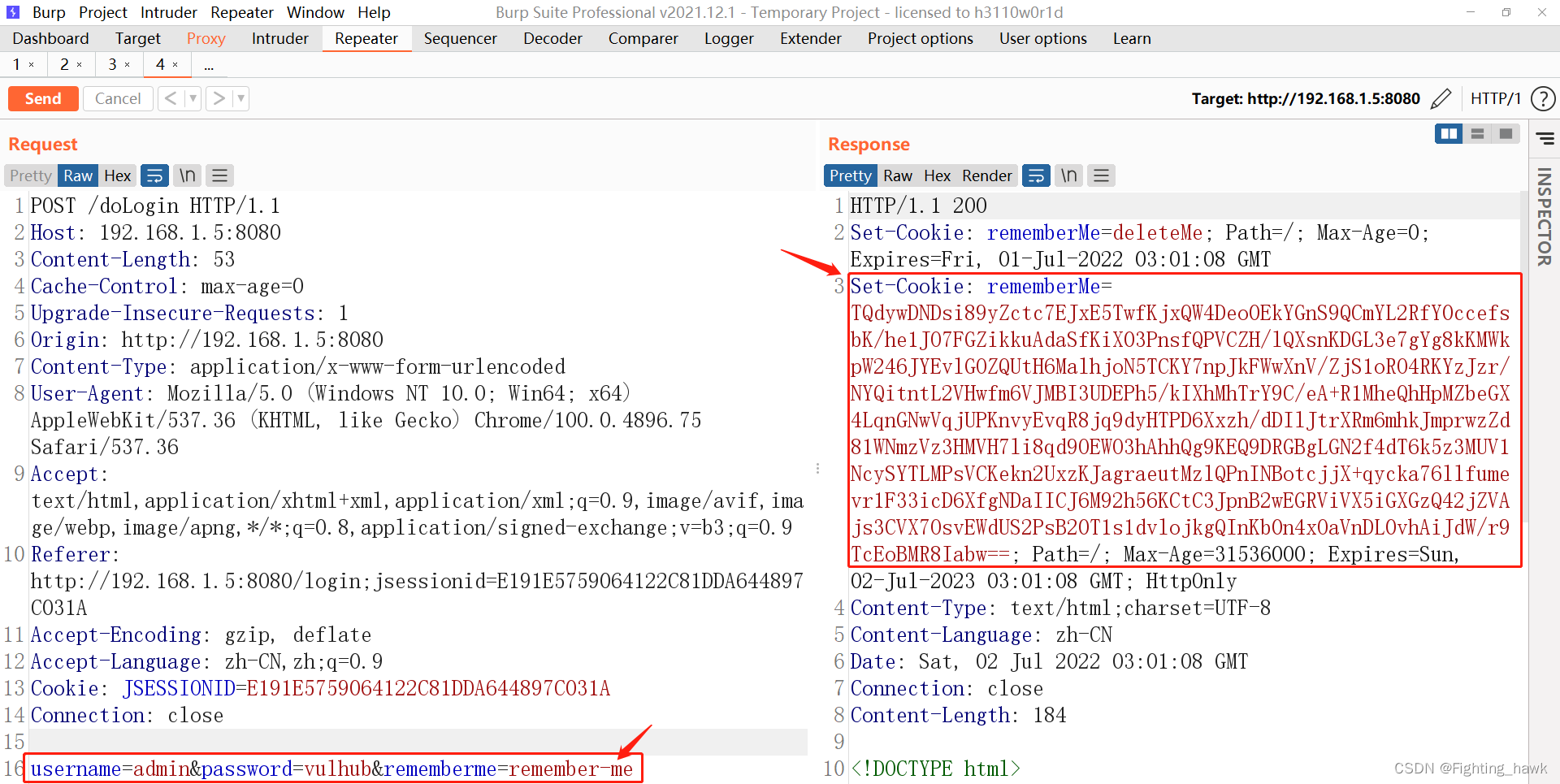1560x784 pixels.
Task: Add new Repeater tab via ellipsis
Action: (x=209, y=66)
